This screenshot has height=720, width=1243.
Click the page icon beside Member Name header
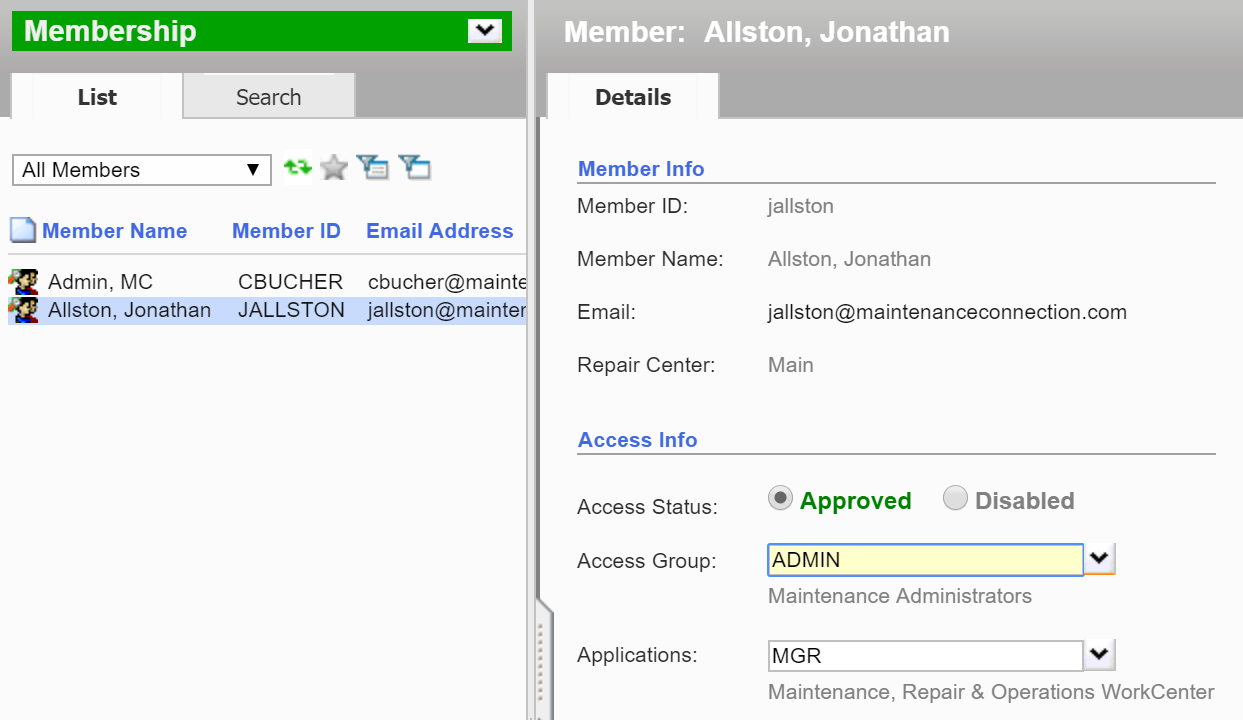coord(23,231)
